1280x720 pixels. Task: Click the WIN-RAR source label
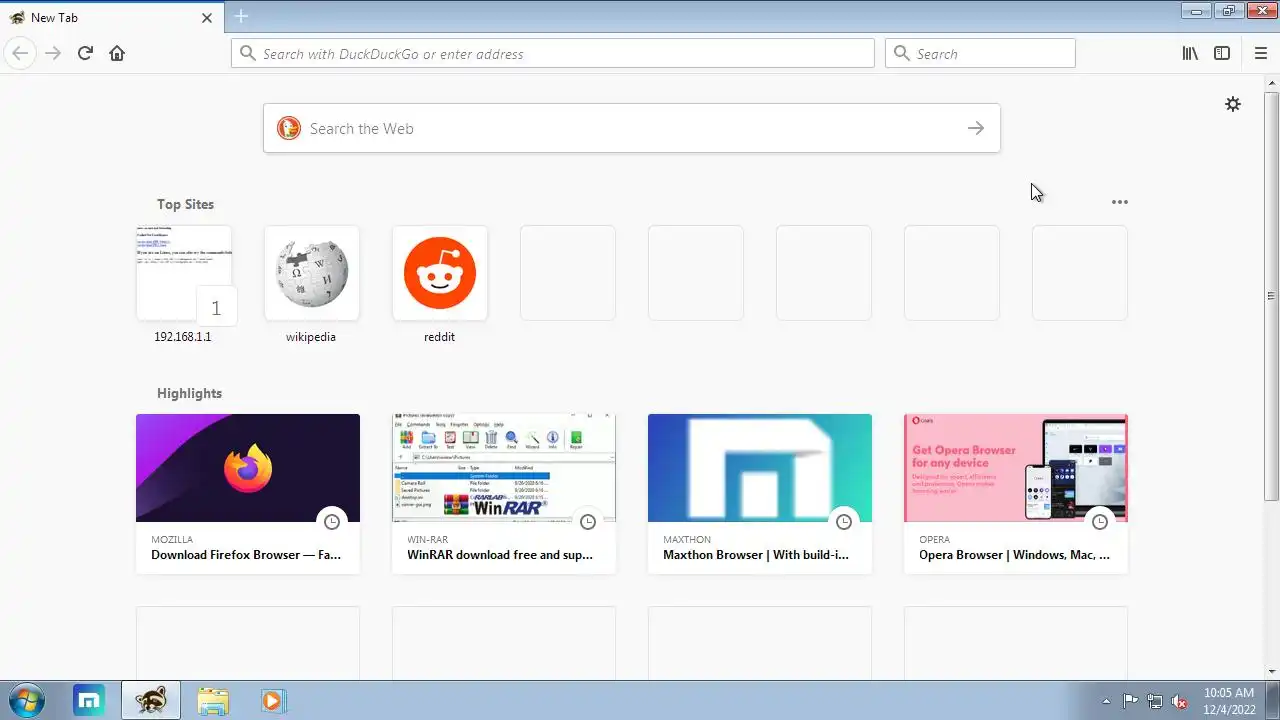pyautogui.click(x=428, y=539)
